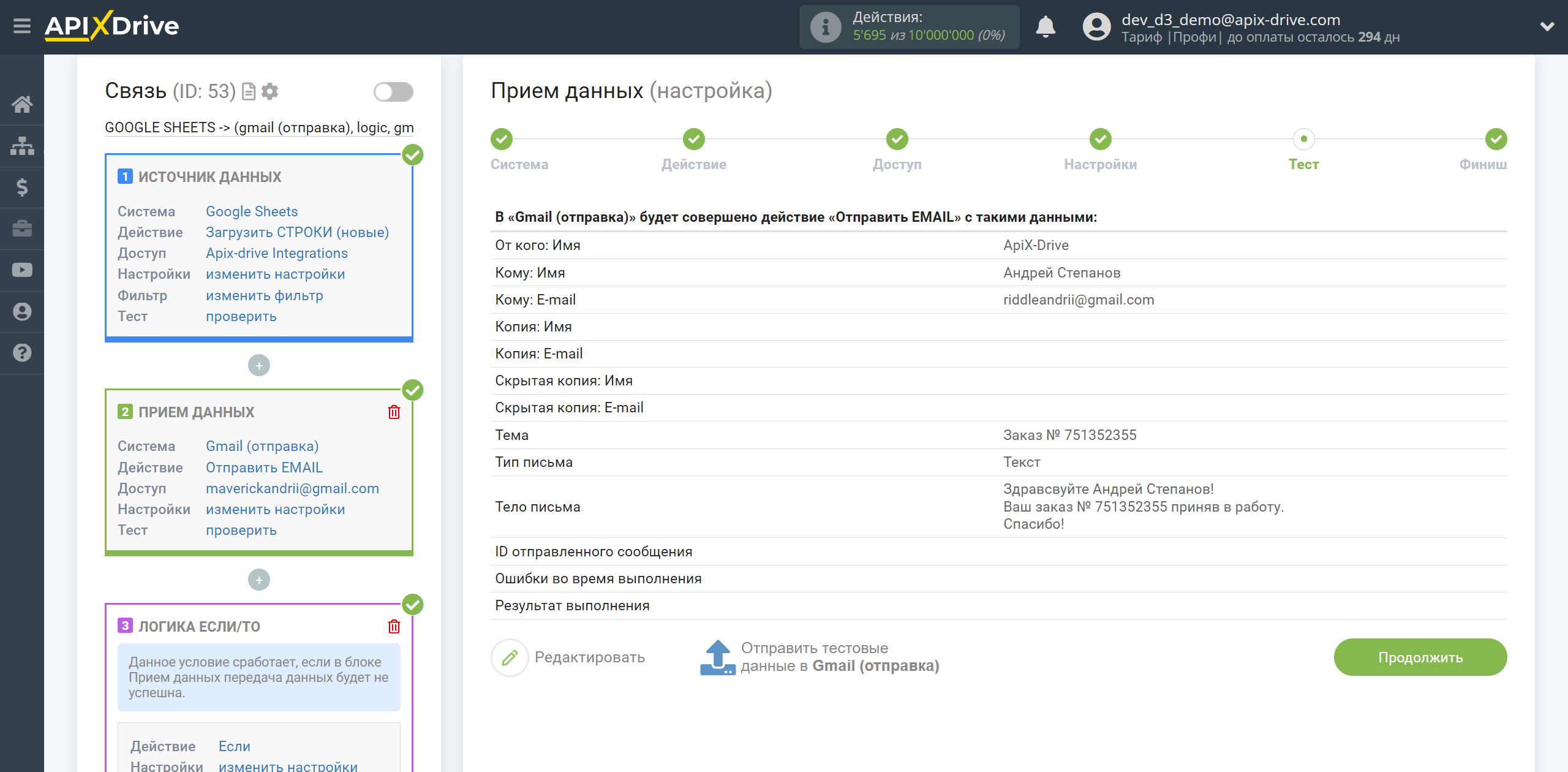Toggle the connection on/off switch
1568x772 pixels.
(393, 92)
